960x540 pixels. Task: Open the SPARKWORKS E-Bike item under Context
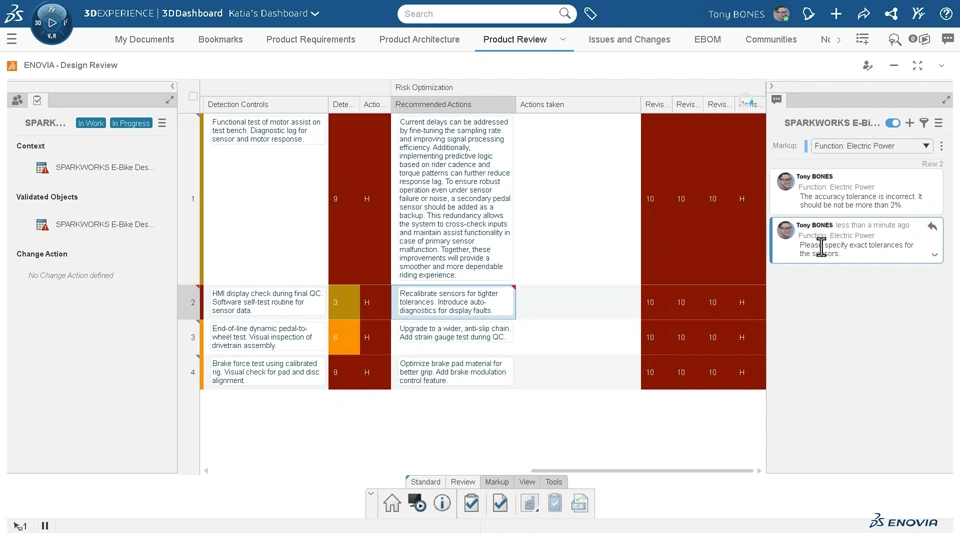pos(104,168)
